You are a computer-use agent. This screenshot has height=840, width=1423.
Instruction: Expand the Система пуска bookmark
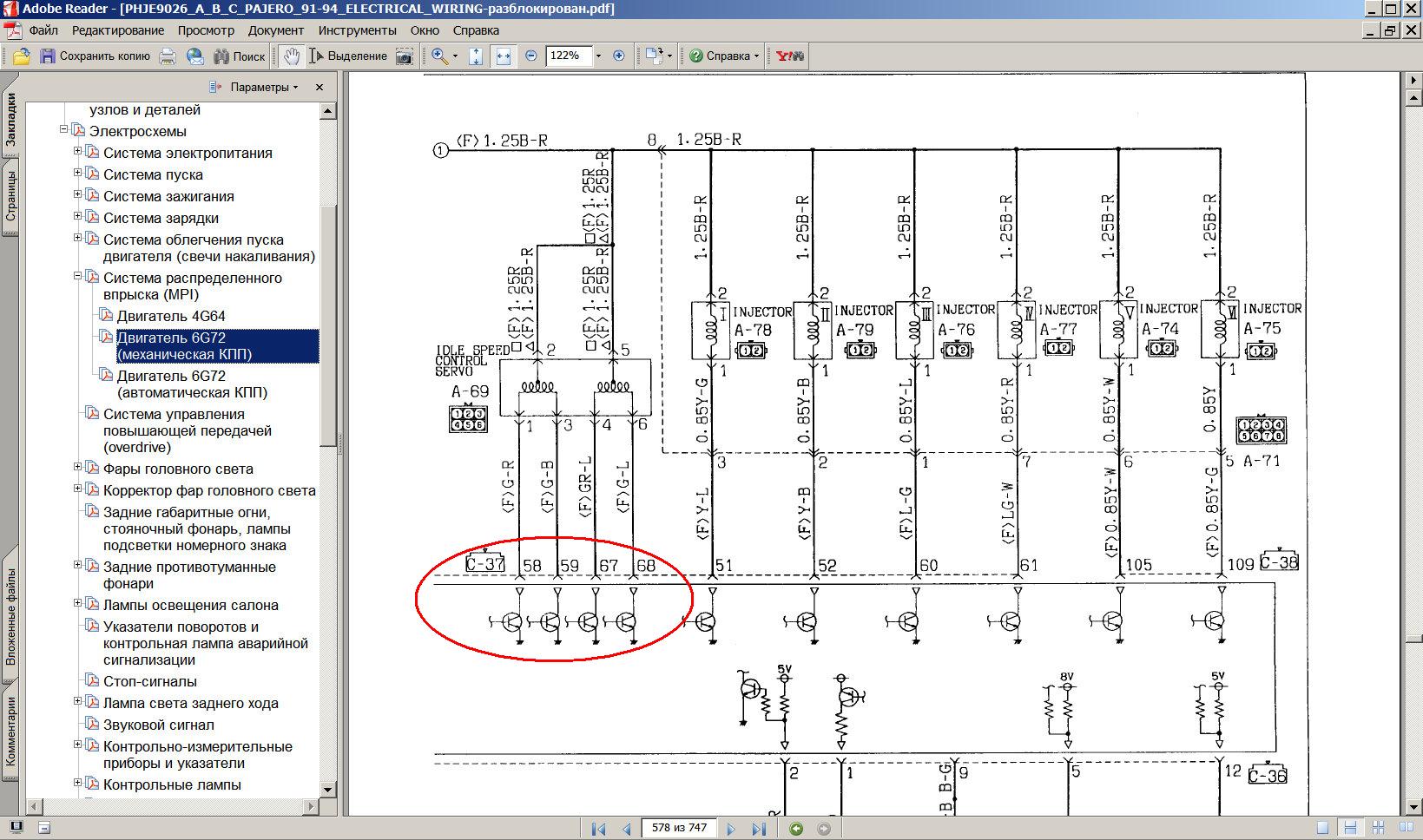click(x=77, y=173)
